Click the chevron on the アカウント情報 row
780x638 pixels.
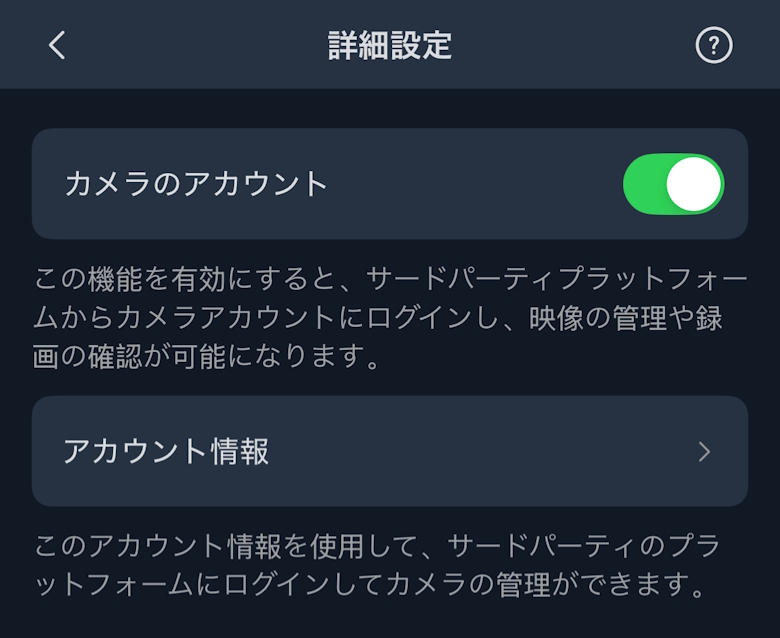click(x=704, y=452)
